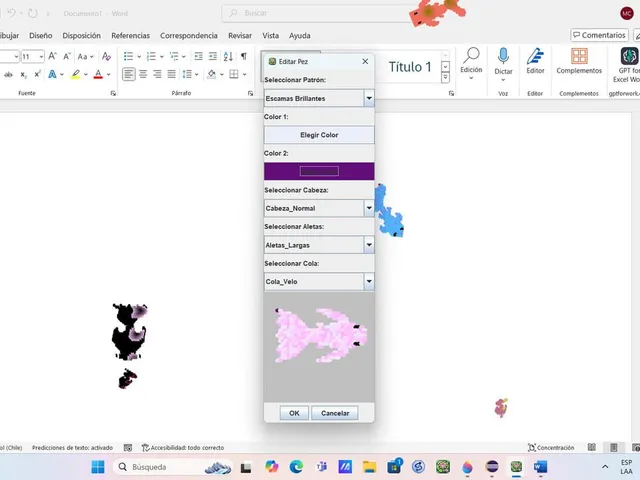Apply red font color
The image size is (640, 480).
98,74
